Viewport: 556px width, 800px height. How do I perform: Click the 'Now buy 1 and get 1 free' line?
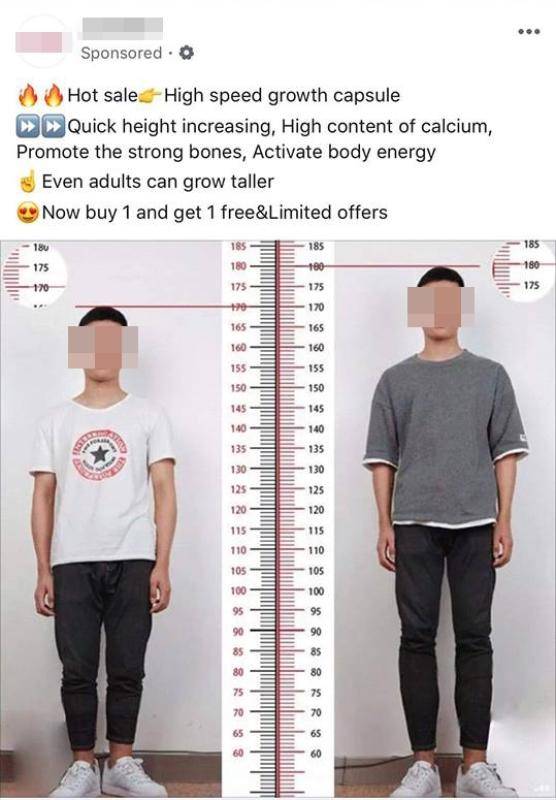pos(215,212)
